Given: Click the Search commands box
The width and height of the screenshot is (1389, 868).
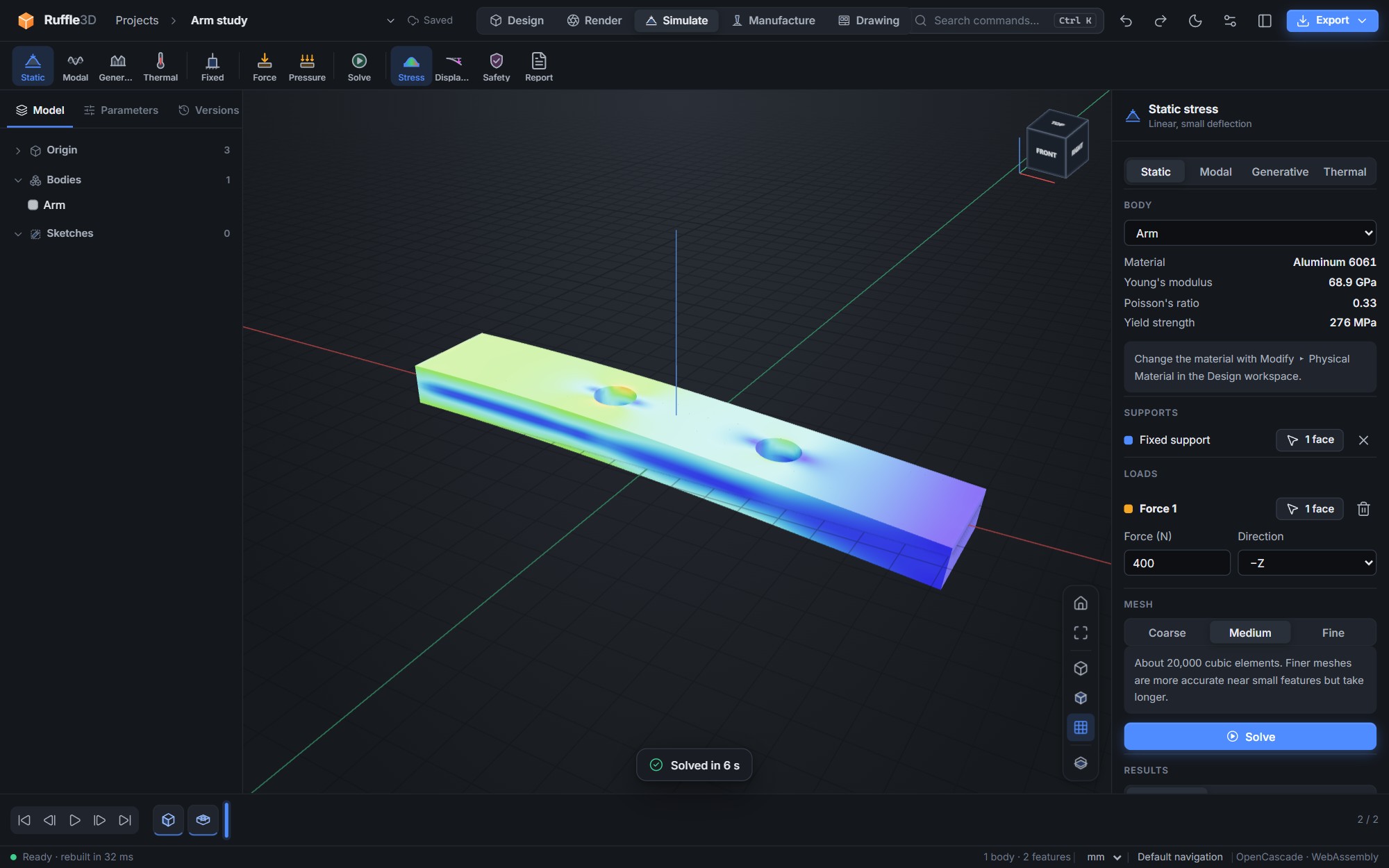Looking at the screenshot, I should tap(1006, 21).
